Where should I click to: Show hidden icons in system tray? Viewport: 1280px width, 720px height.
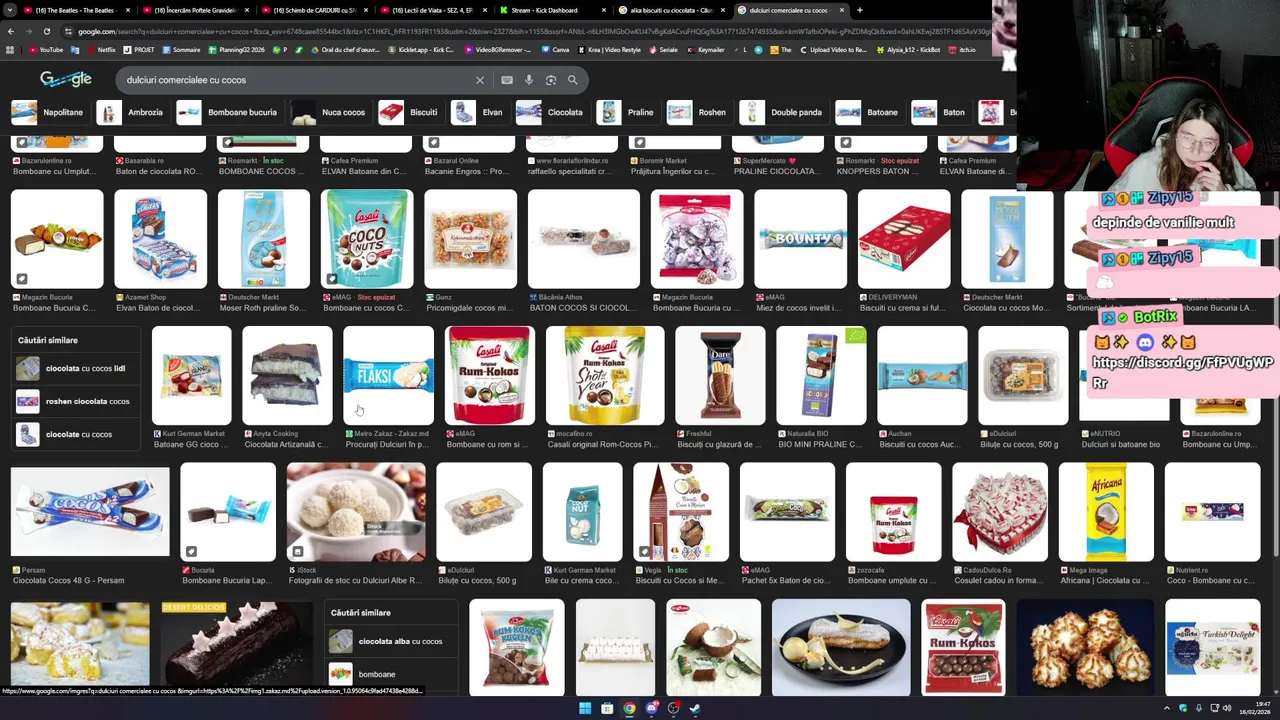(1168, 709)
